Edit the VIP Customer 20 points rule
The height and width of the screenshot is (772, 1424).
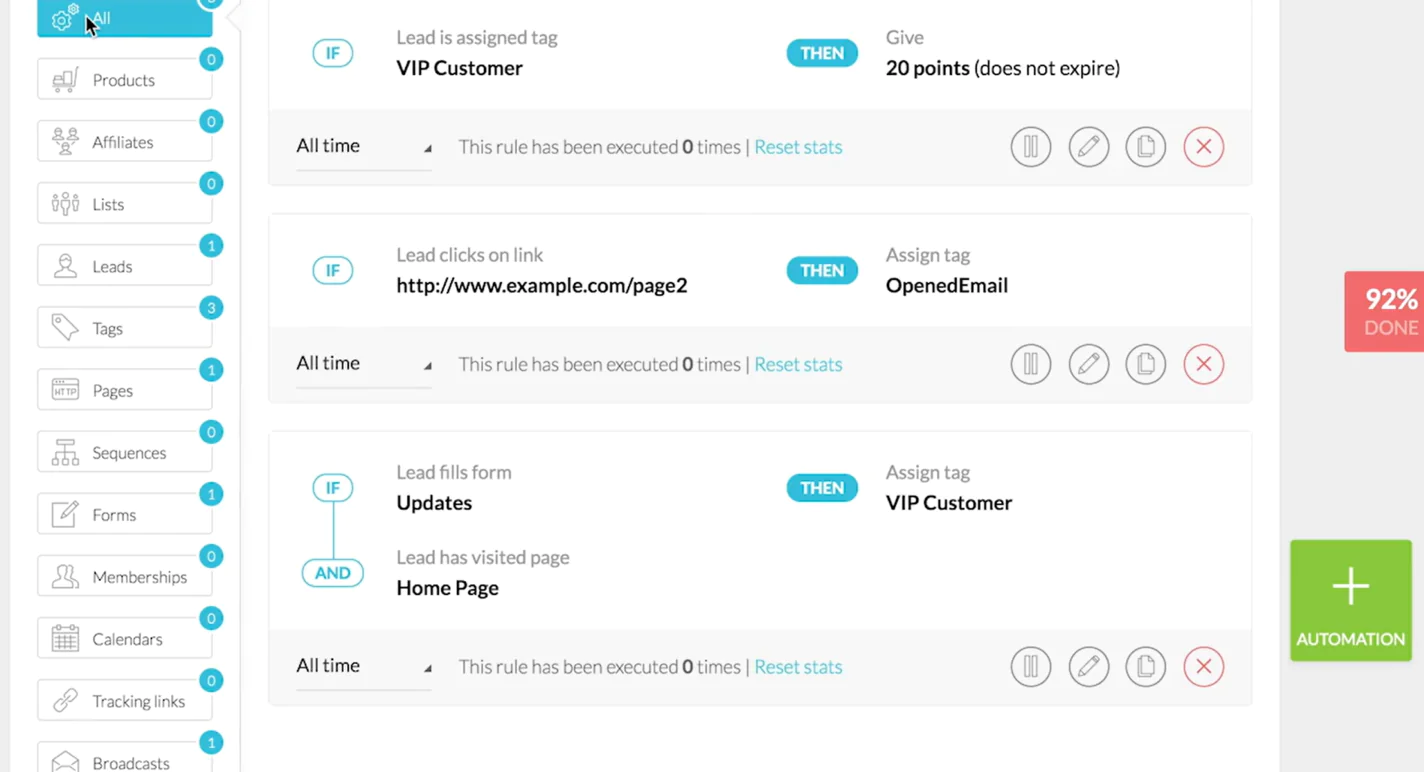(1088, 147)
